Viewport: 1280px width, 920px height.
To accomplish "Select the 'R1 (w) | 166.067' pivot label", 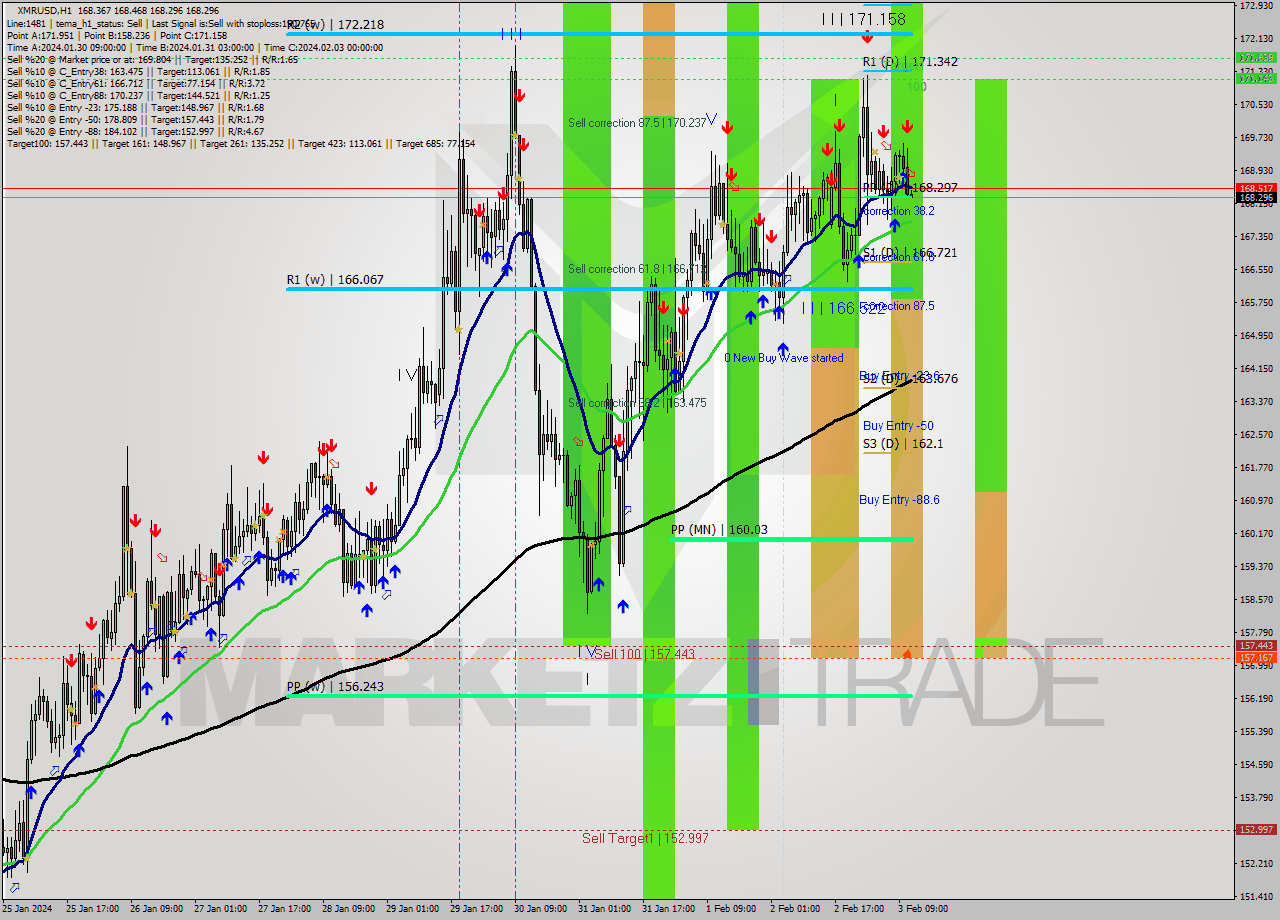I will [335, 280].
